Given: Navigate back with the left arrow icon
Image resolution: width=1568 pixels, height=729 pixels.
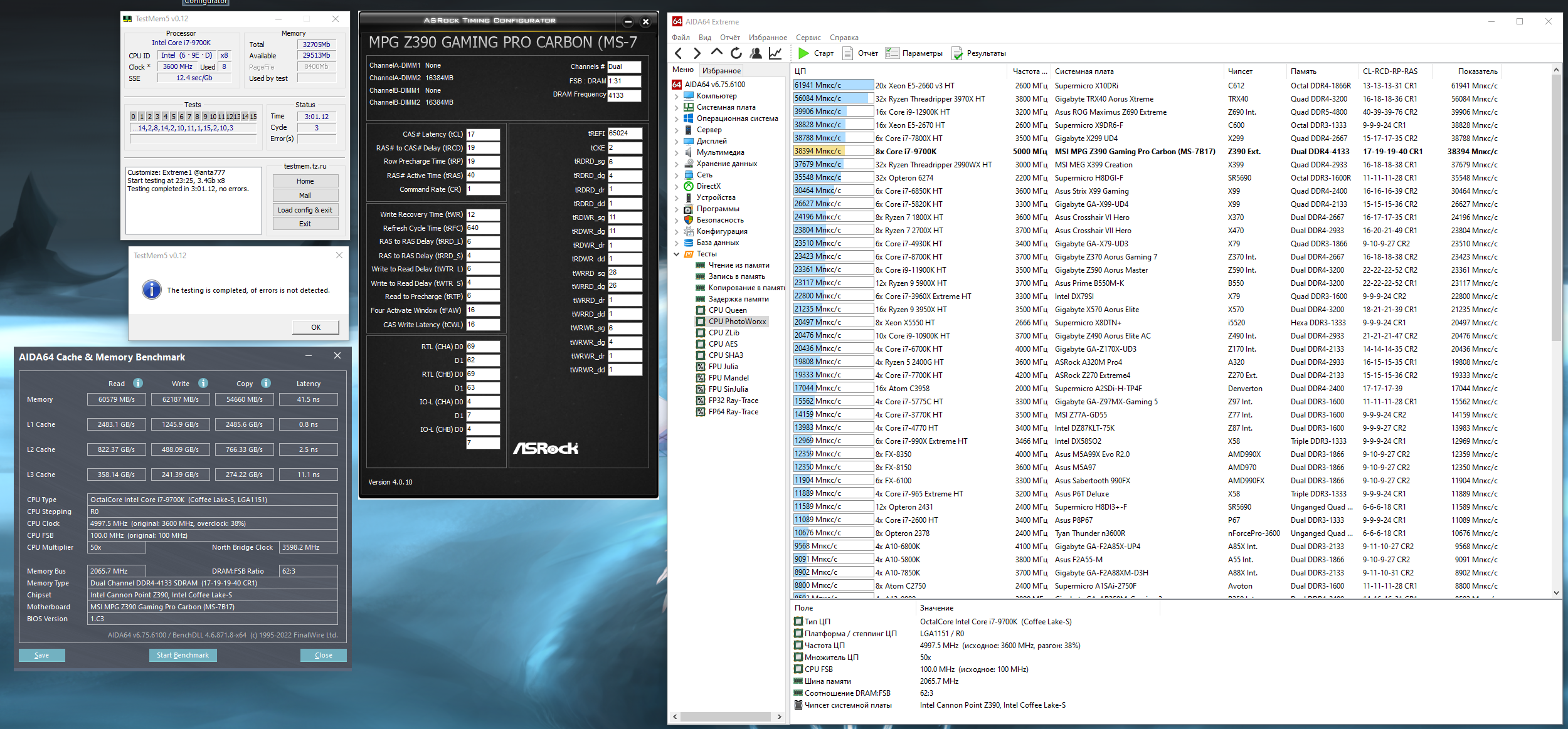Looking at the screenshot, I should click(679, 53).
